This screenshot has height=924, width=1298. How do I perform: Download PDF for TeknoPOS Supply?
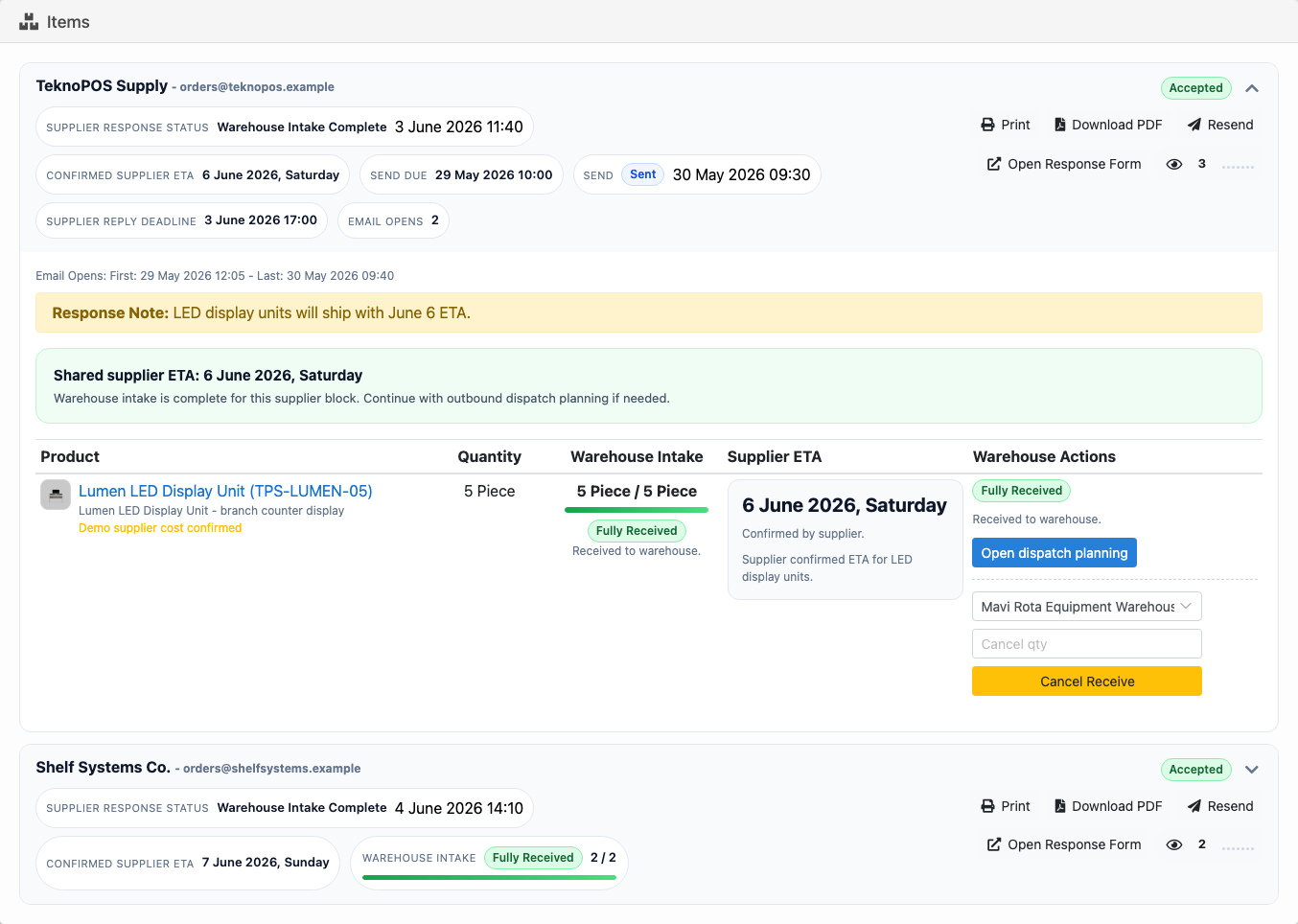[x=1108, y=125]
